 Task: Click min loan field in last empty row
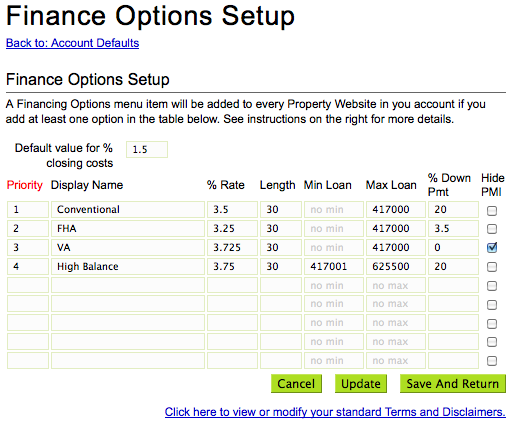click(334, 361)
